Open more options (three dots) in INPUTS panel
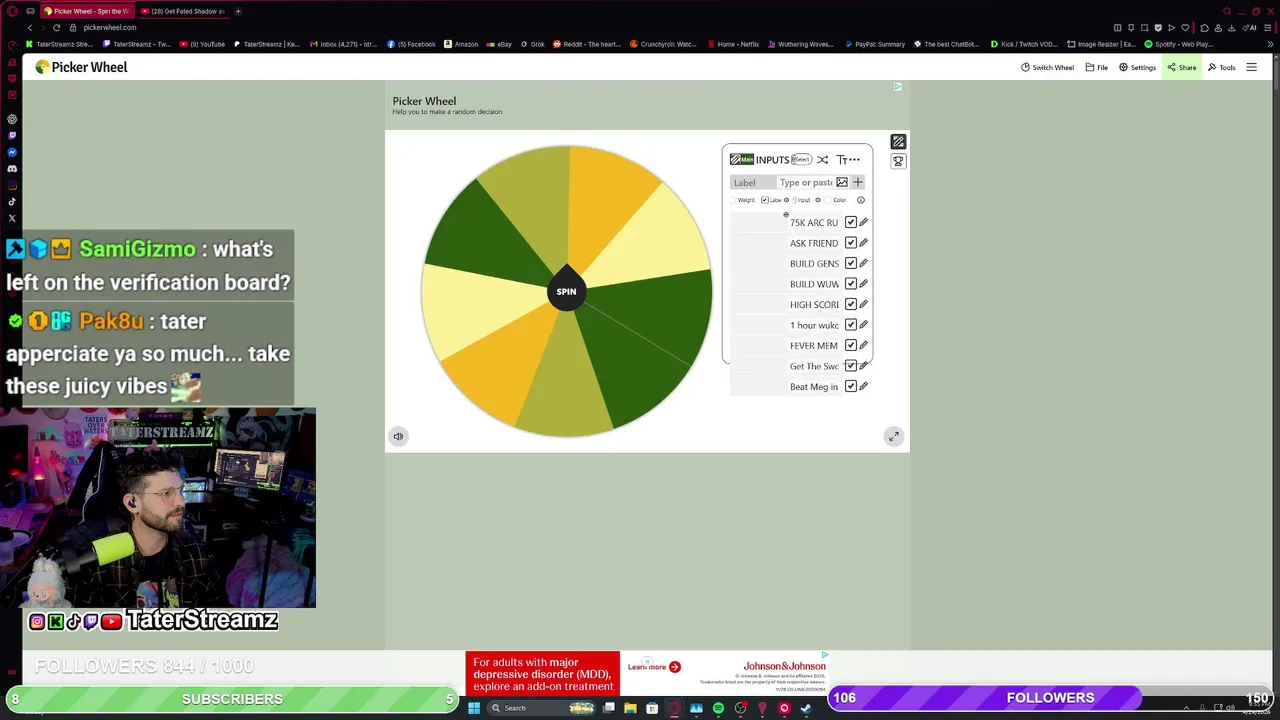 tap(854, 160)
